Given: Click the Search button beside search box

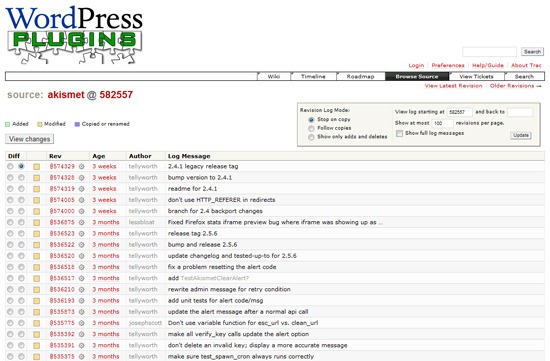Looking at the screenshot, I should pos(532,52).
